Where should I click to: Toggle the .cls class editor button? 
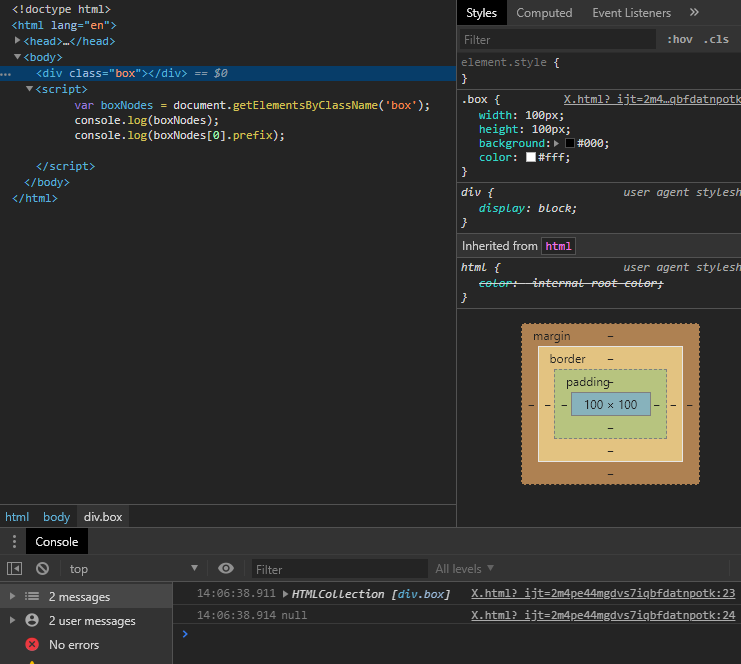(716, 39)
